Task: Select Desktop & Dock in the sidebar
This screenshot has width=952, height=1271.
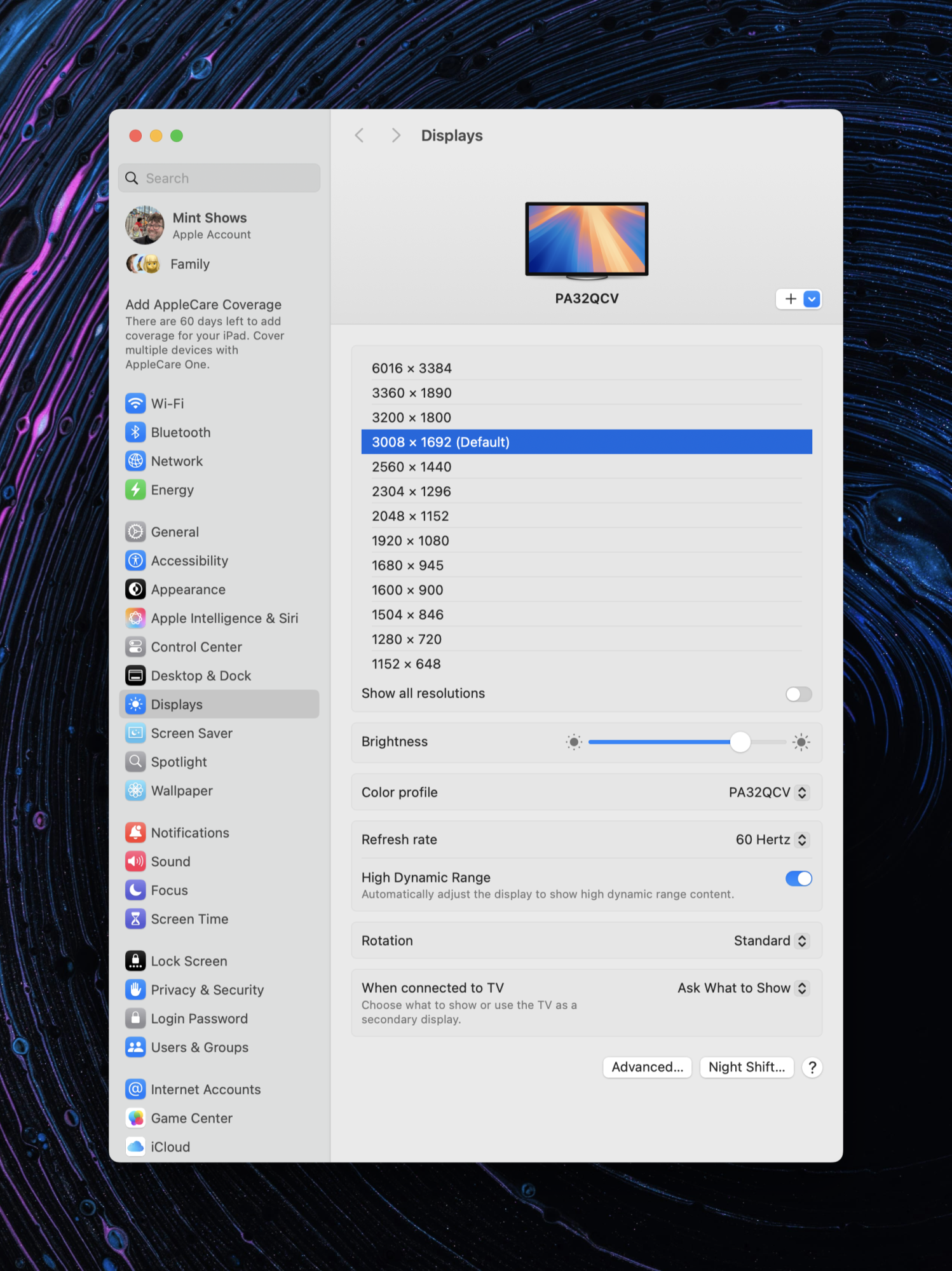Action: pos(201,676)
